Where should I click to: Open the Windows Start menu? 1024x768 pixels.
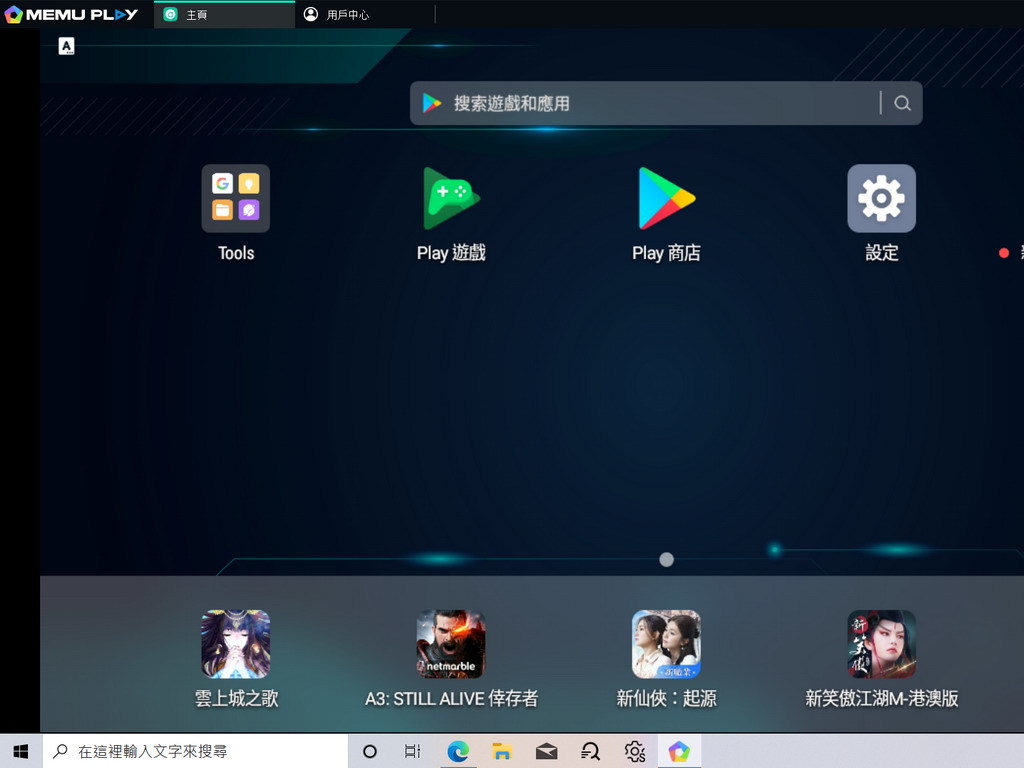[x=21, y=752]
